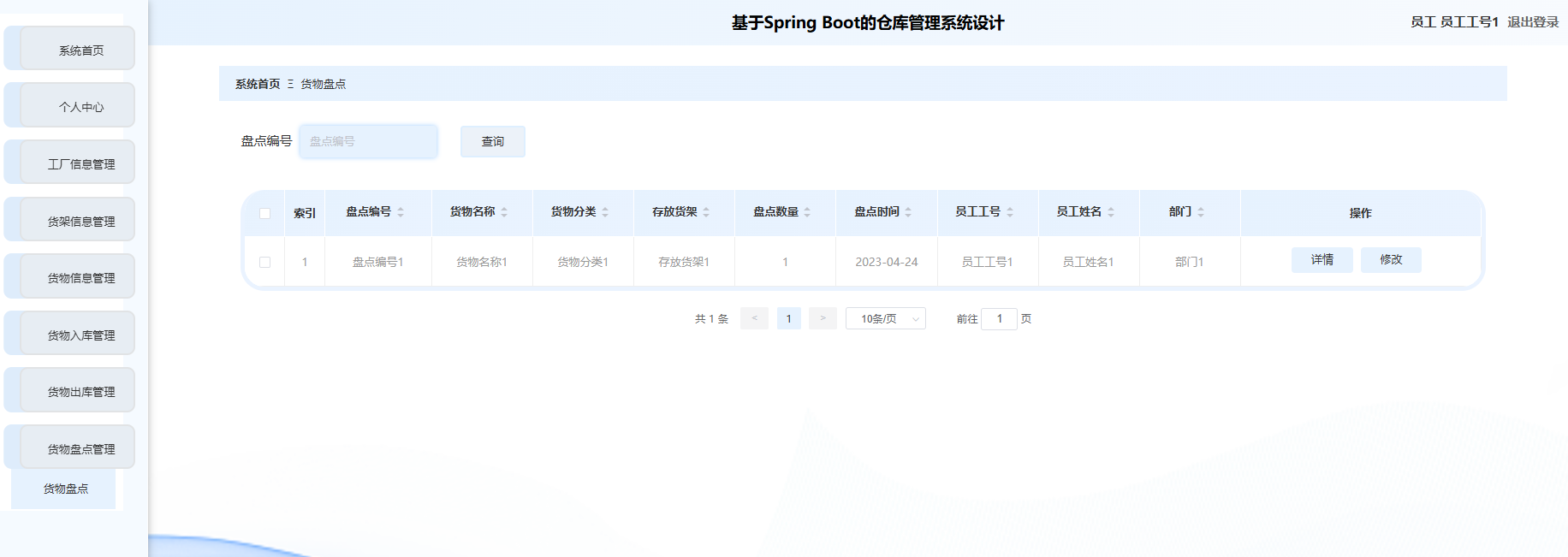1568x557 pixels.
Task: Click the 员工姓名1 table cell
Action: tap(1089, 262)
